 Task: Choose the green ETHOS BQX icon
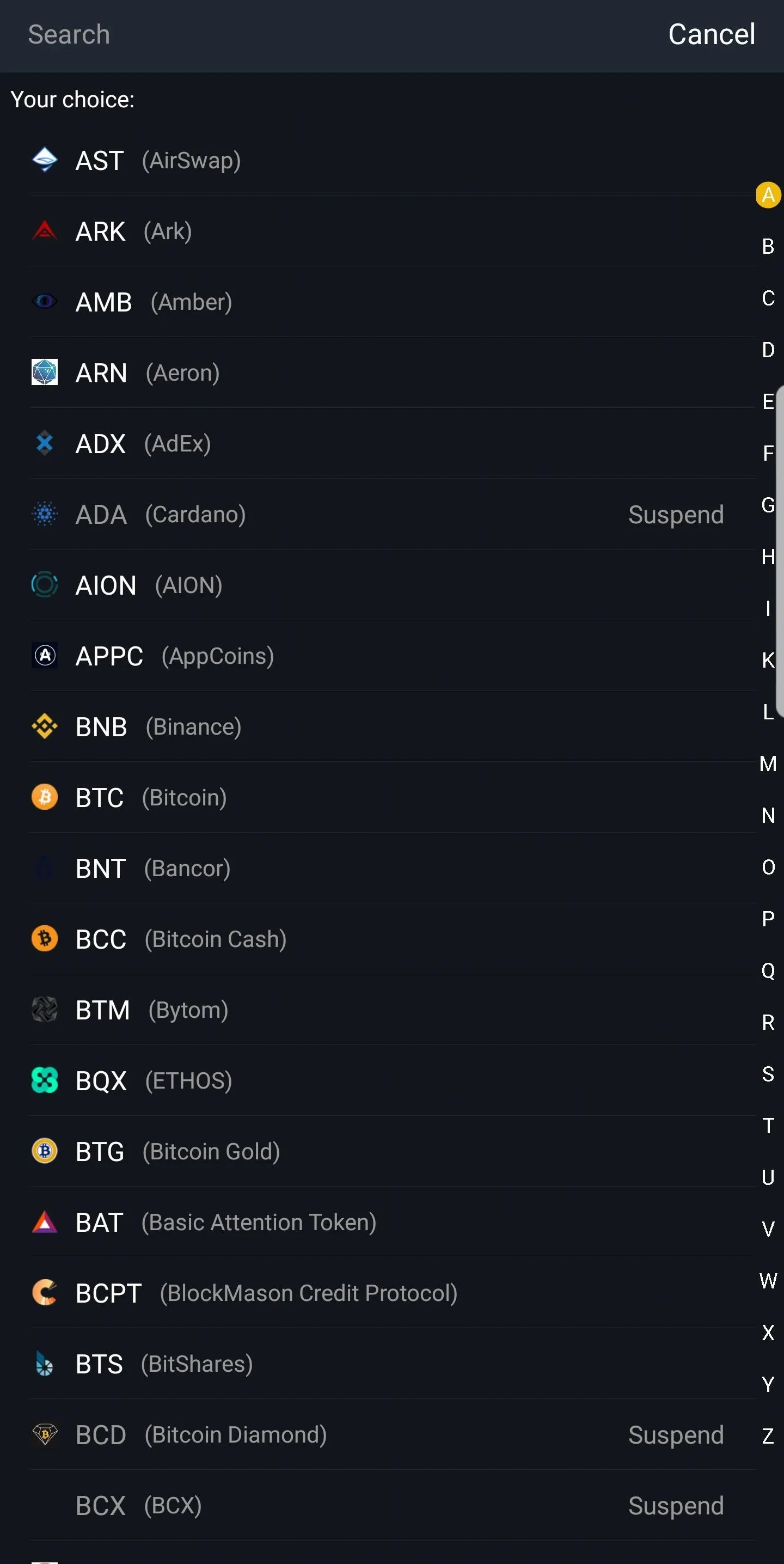tap(44, 1081)
